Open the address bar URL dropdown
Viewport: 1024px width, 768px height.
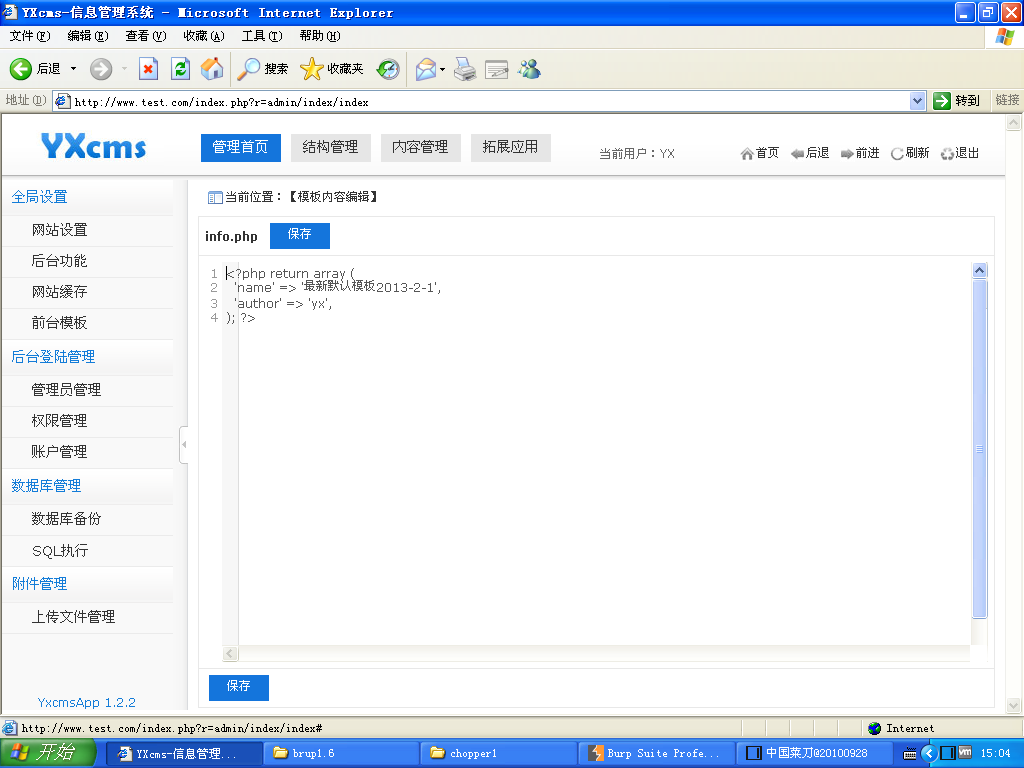[x=918, y=101]
